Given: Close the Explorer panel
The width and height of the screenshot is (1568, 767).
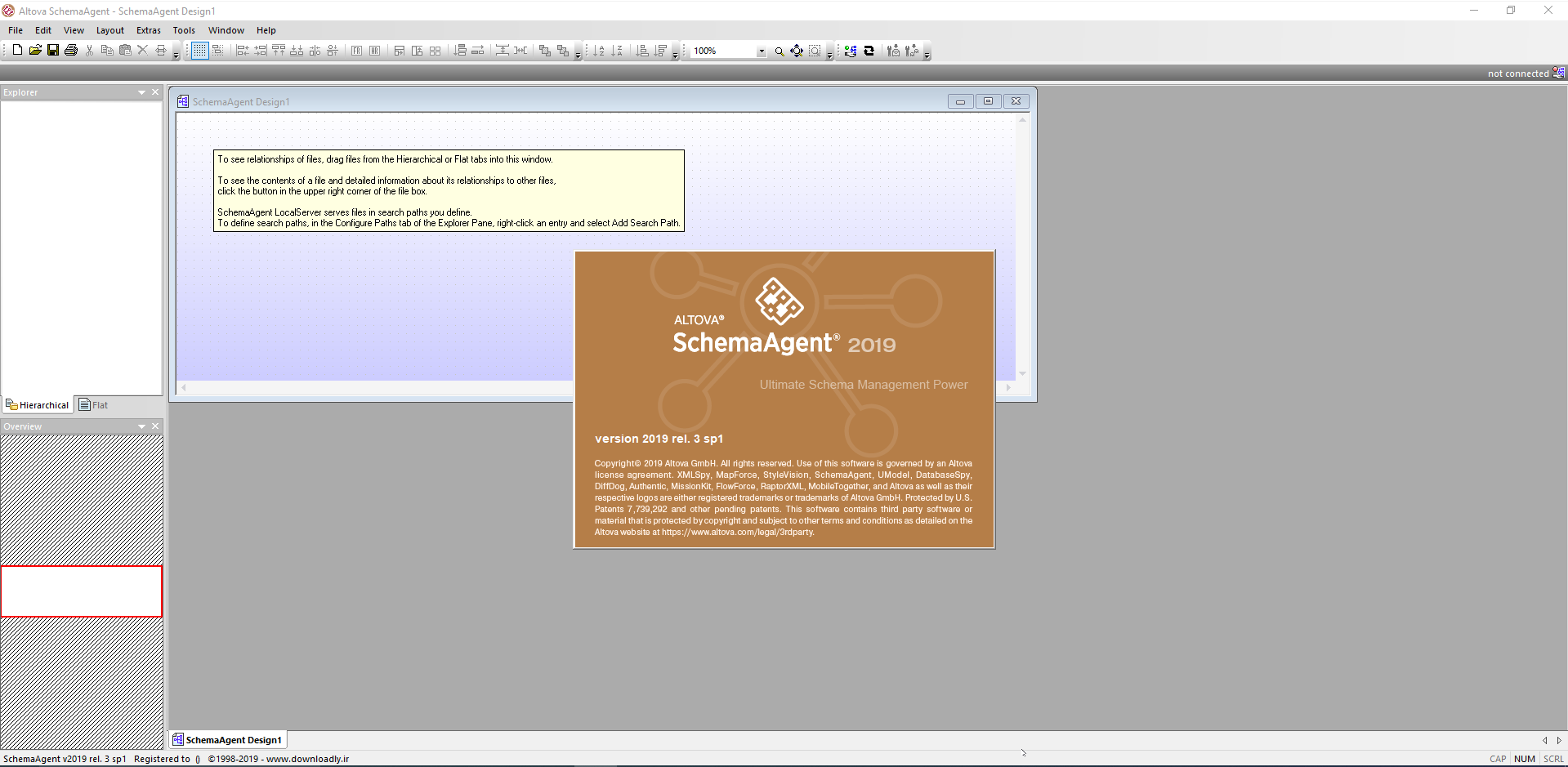Looking at the screenshot, I should pos(155,92).
